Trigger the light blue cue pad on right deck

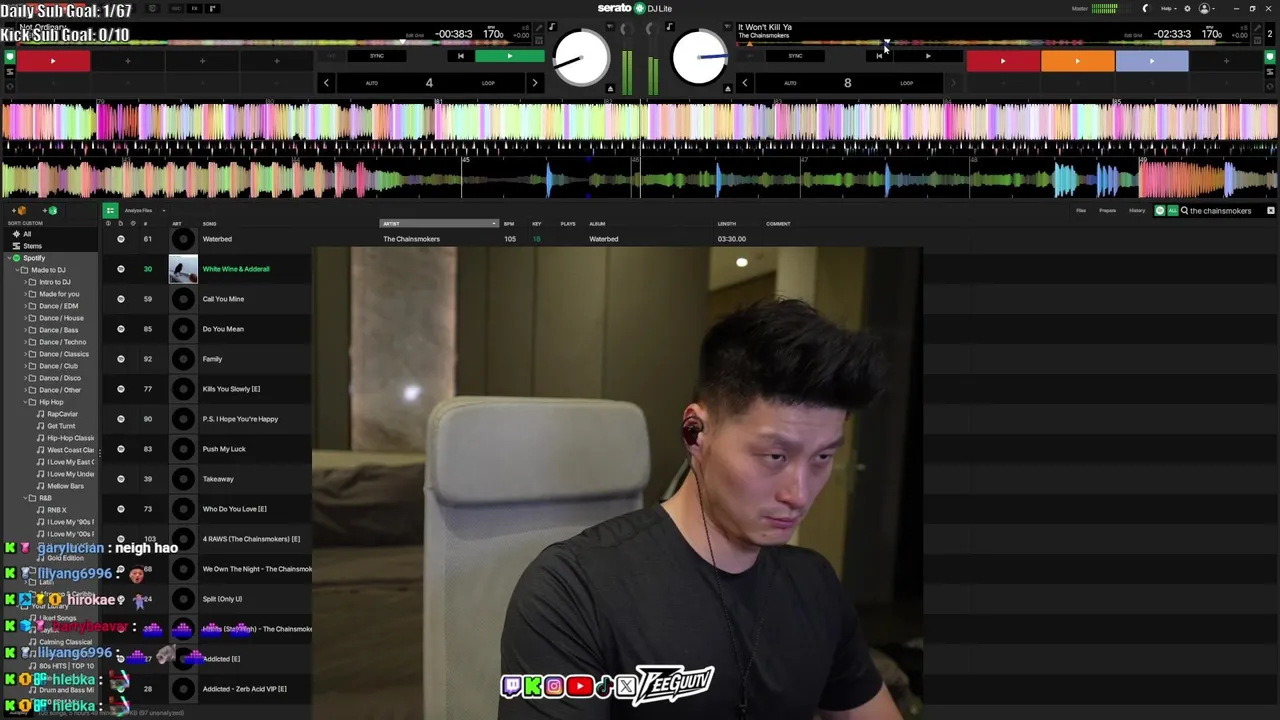coord(1152,61)
